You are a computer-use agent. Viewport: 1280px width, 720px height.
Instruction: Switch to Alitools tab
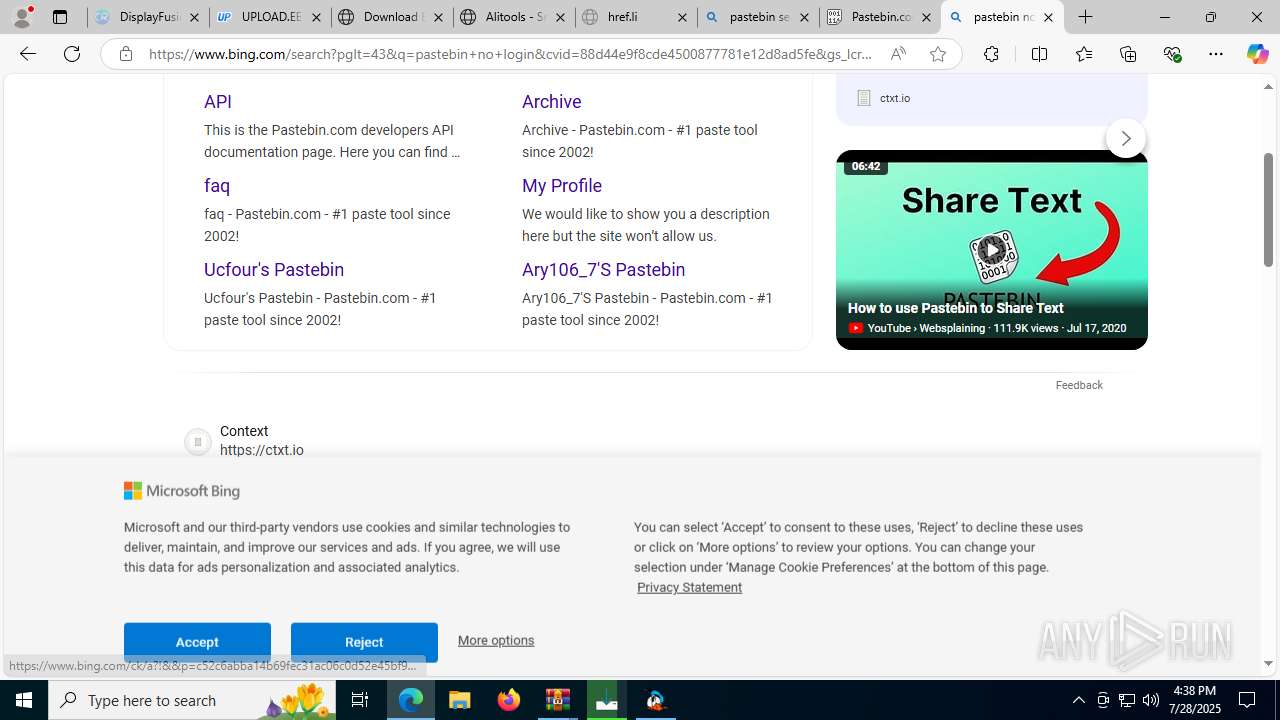pyautogui.click(x=514, y=17)
